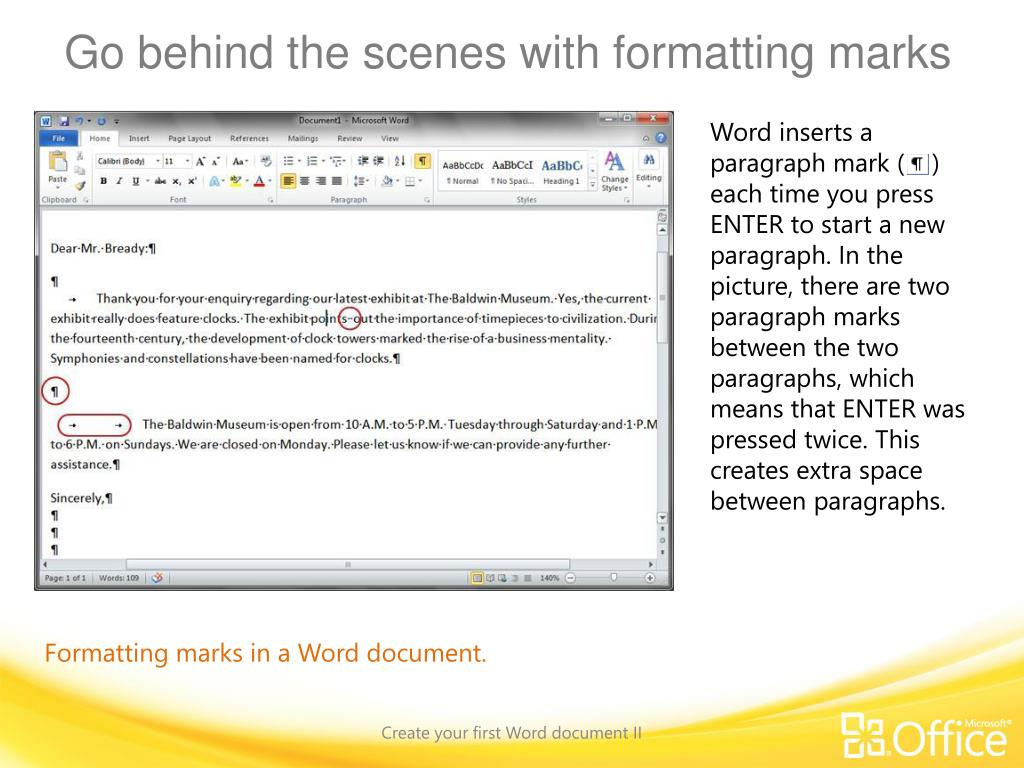Apply Subscript formatting
The height and width of the screenshot is (768, 1024).
point(176,181)
